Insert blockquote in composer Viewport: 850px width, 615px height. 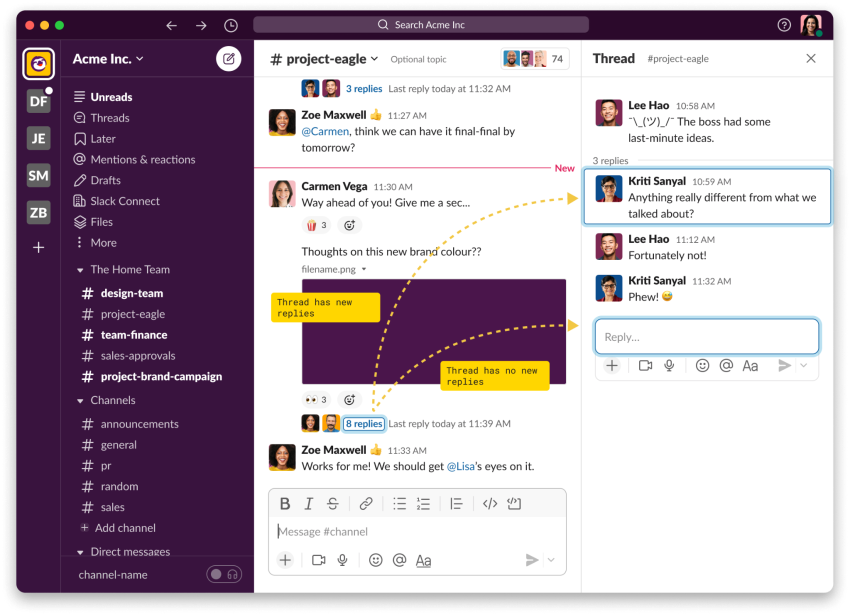(x=456, y=504)
